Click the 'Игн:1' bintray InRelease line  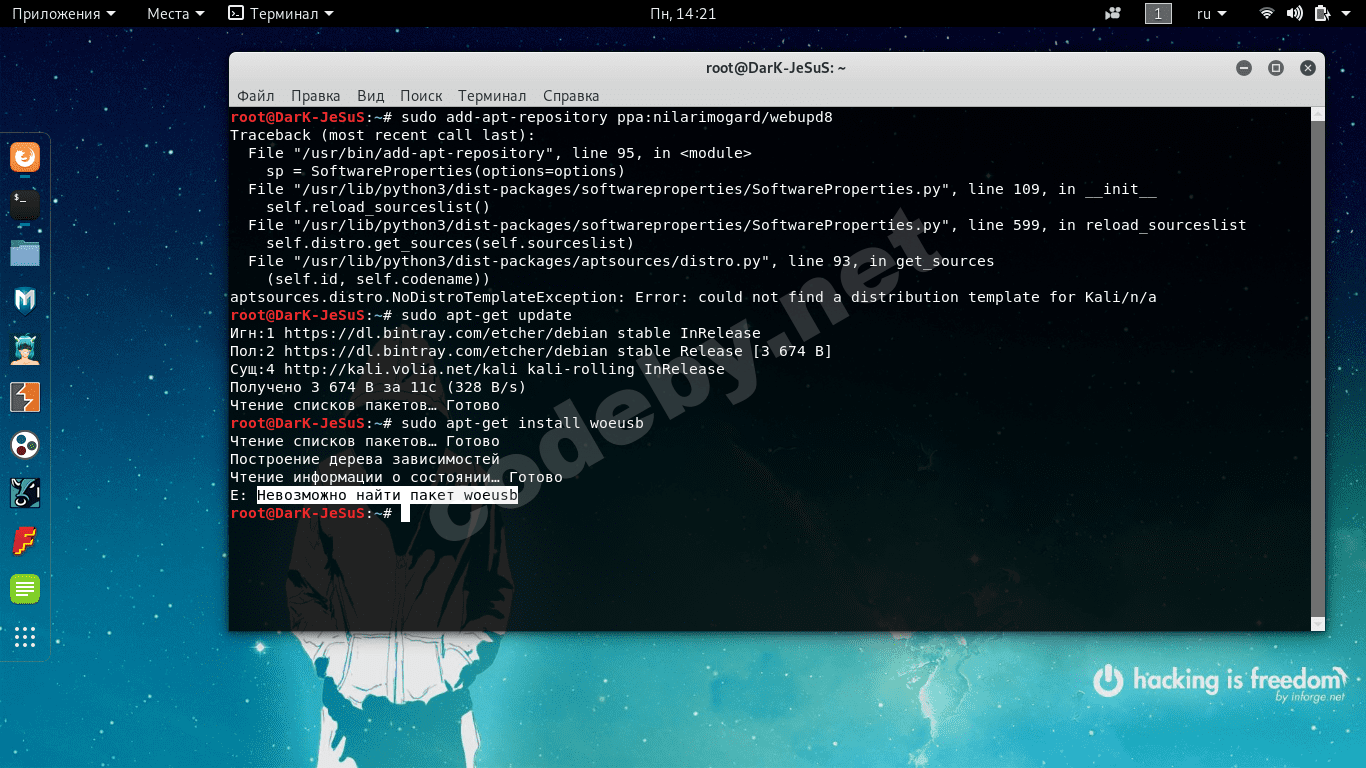(x=495, y=333)
